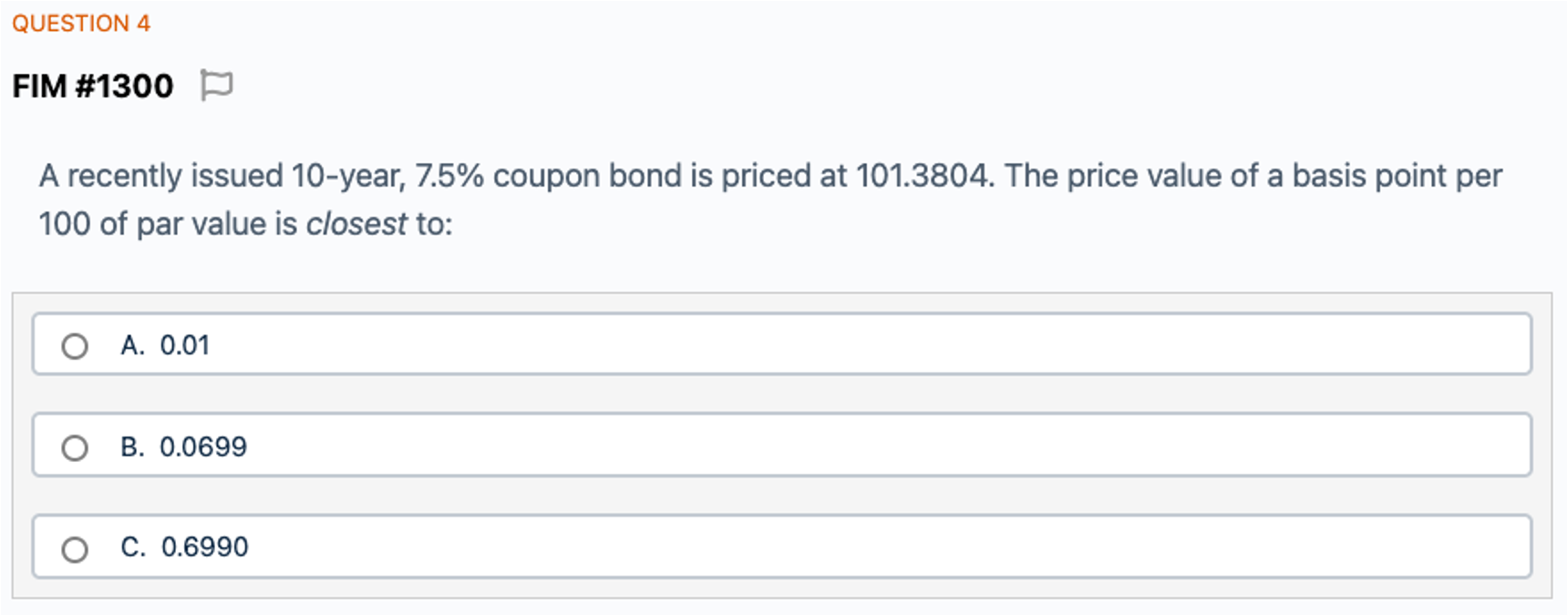Flag question FIM #1300 with the flag icon
Image resolution: width=1568 pixels, height=616 pixels.
[x=216, y=86]
